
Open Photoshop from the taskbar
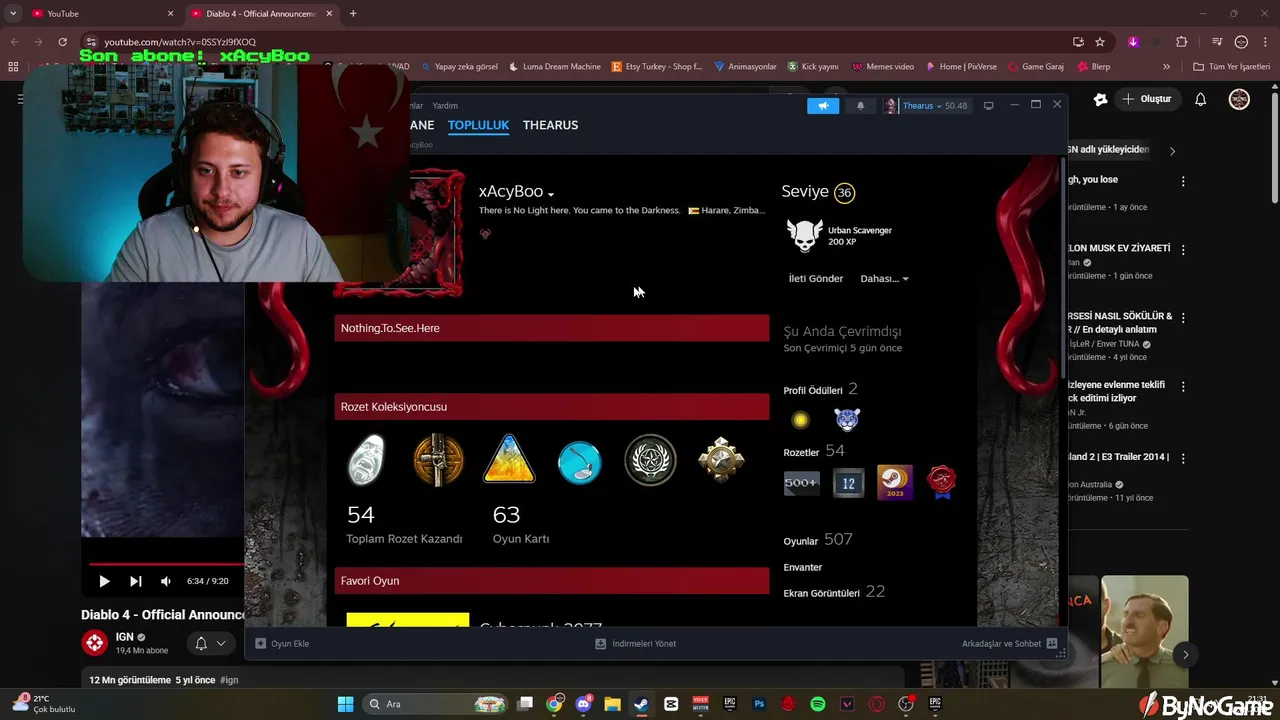click(x=759, y=704)
